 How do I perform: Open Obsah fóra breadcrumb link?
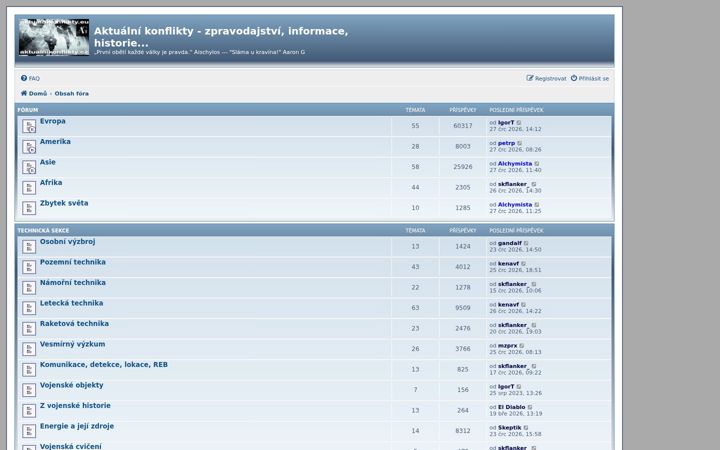[72, 93]
